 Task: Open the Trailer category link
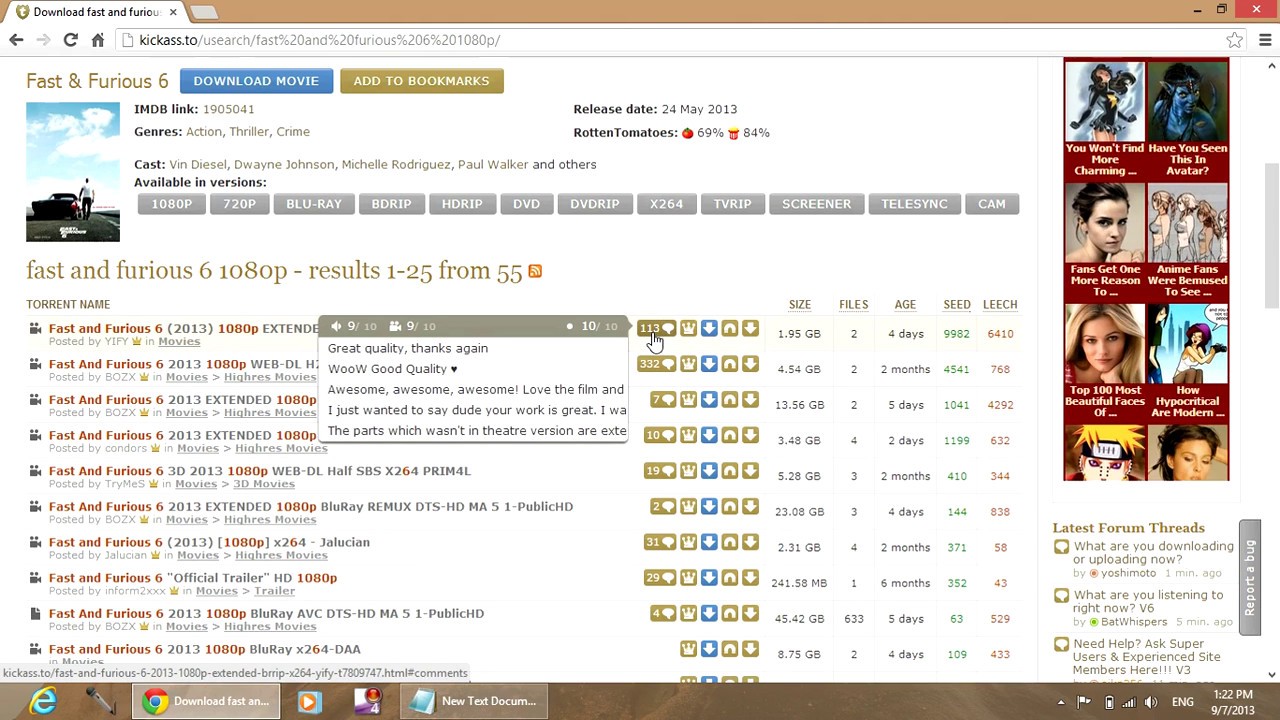coord(274,591)
